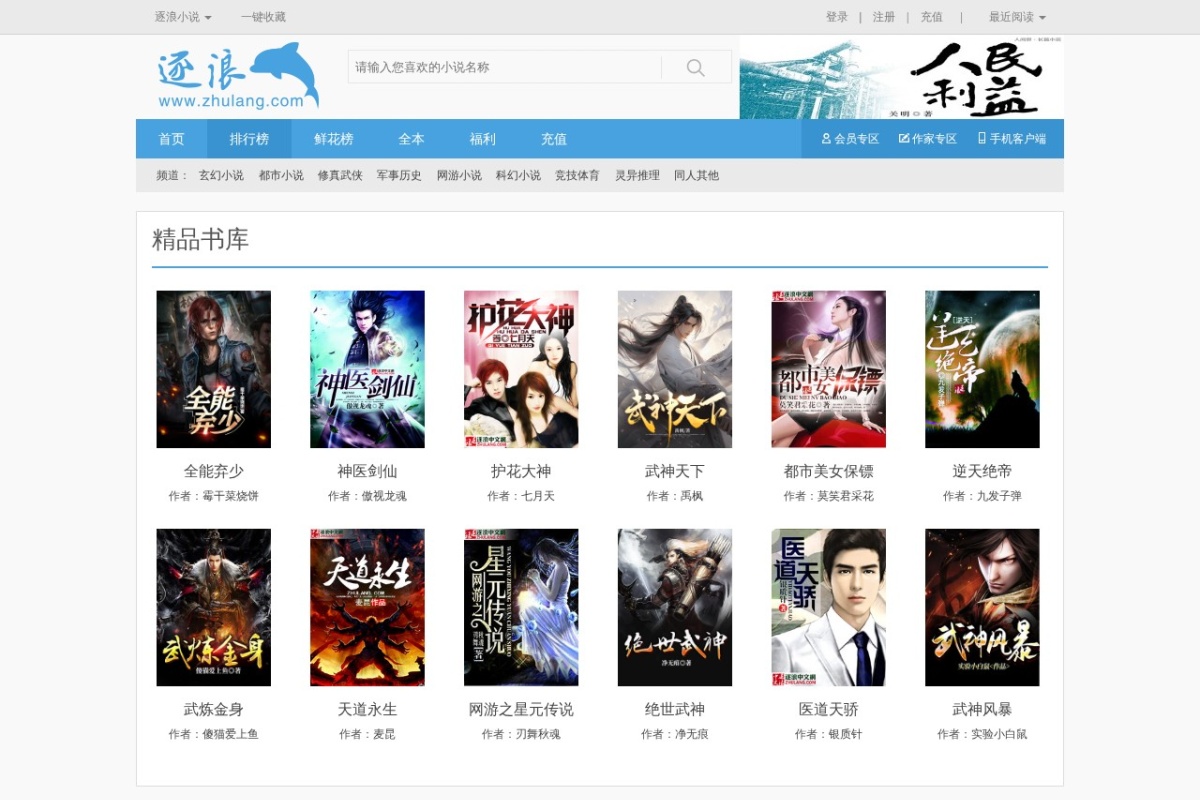Open the 护花大神 book cover
Screen dimensions: 1200x800
[521, 369]
